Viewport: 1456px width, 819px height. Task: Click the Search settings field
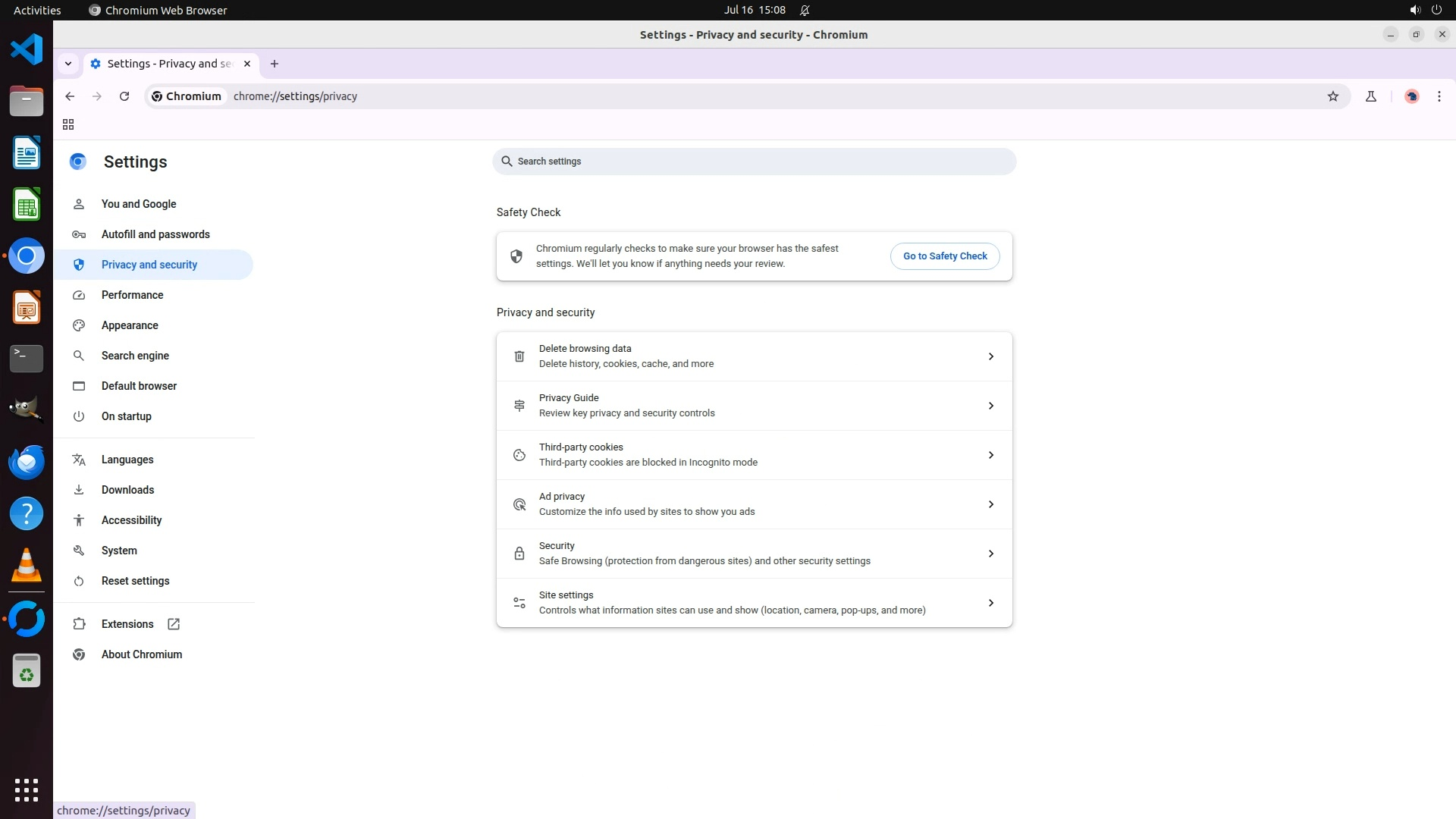tap(753, 162)
